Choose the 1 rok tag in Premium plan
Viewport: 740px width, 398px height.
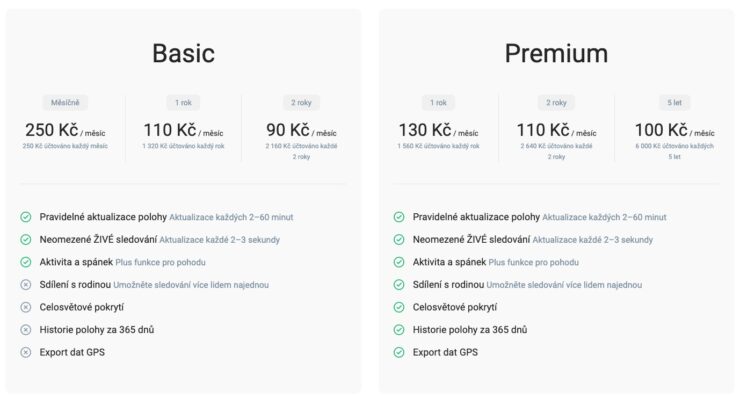(438, 102)
